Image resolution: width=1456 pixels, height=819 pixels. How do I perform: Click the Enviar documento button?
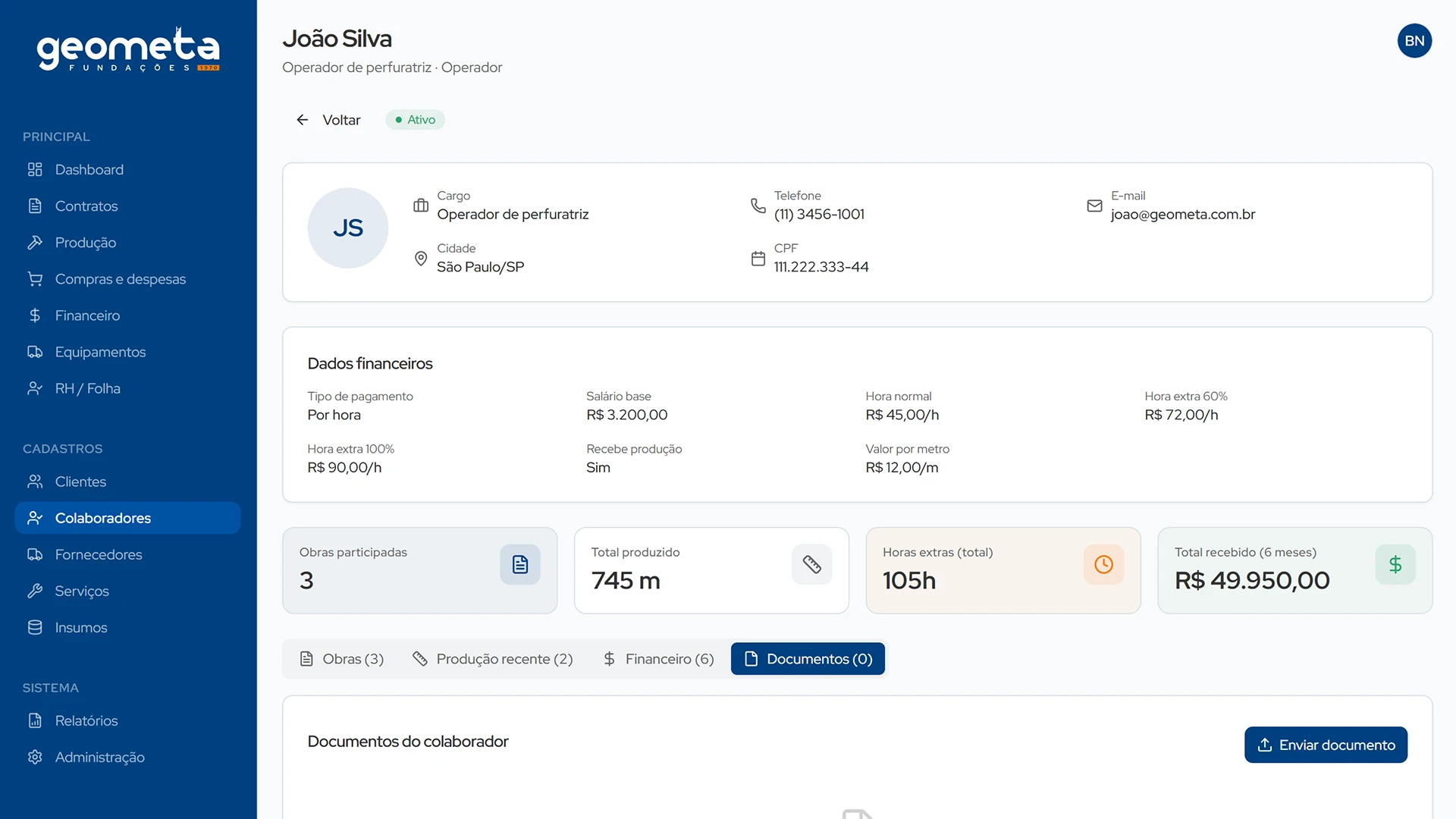tap(1326, 745)
